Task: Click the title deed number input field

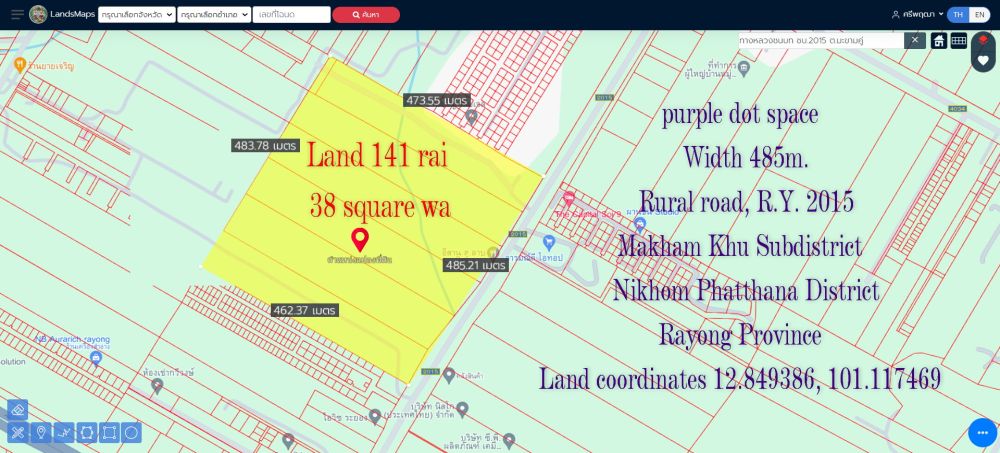Action: click(292, 15)
